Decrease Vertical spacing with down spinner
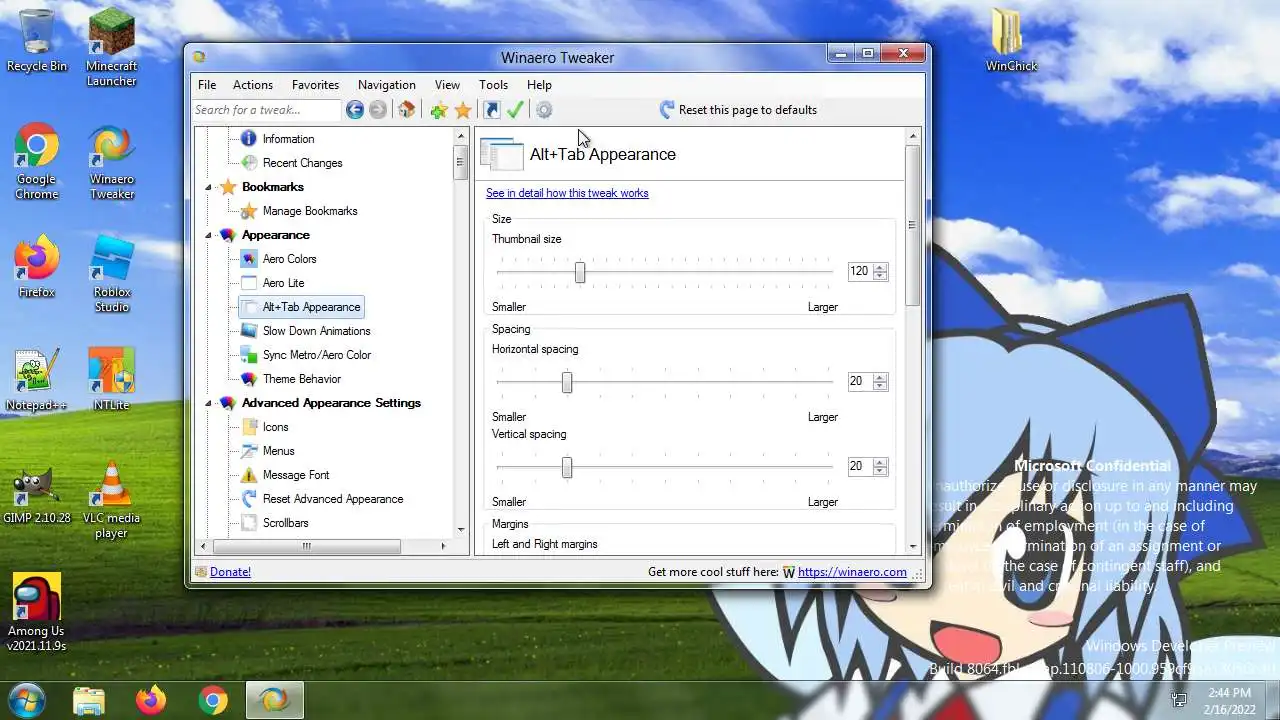 pos(880,470)
